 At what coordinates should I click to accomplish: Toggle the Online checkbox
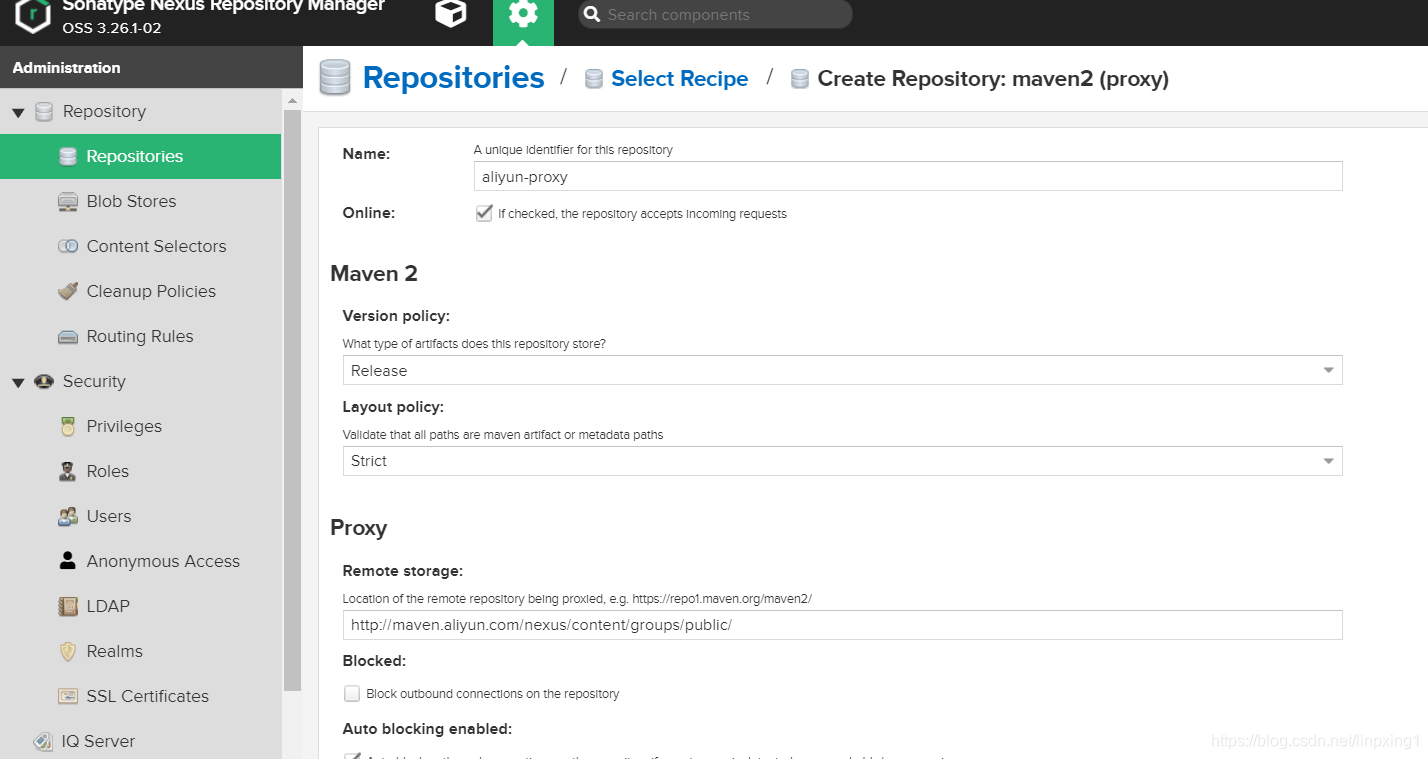(x=484, y=213)
